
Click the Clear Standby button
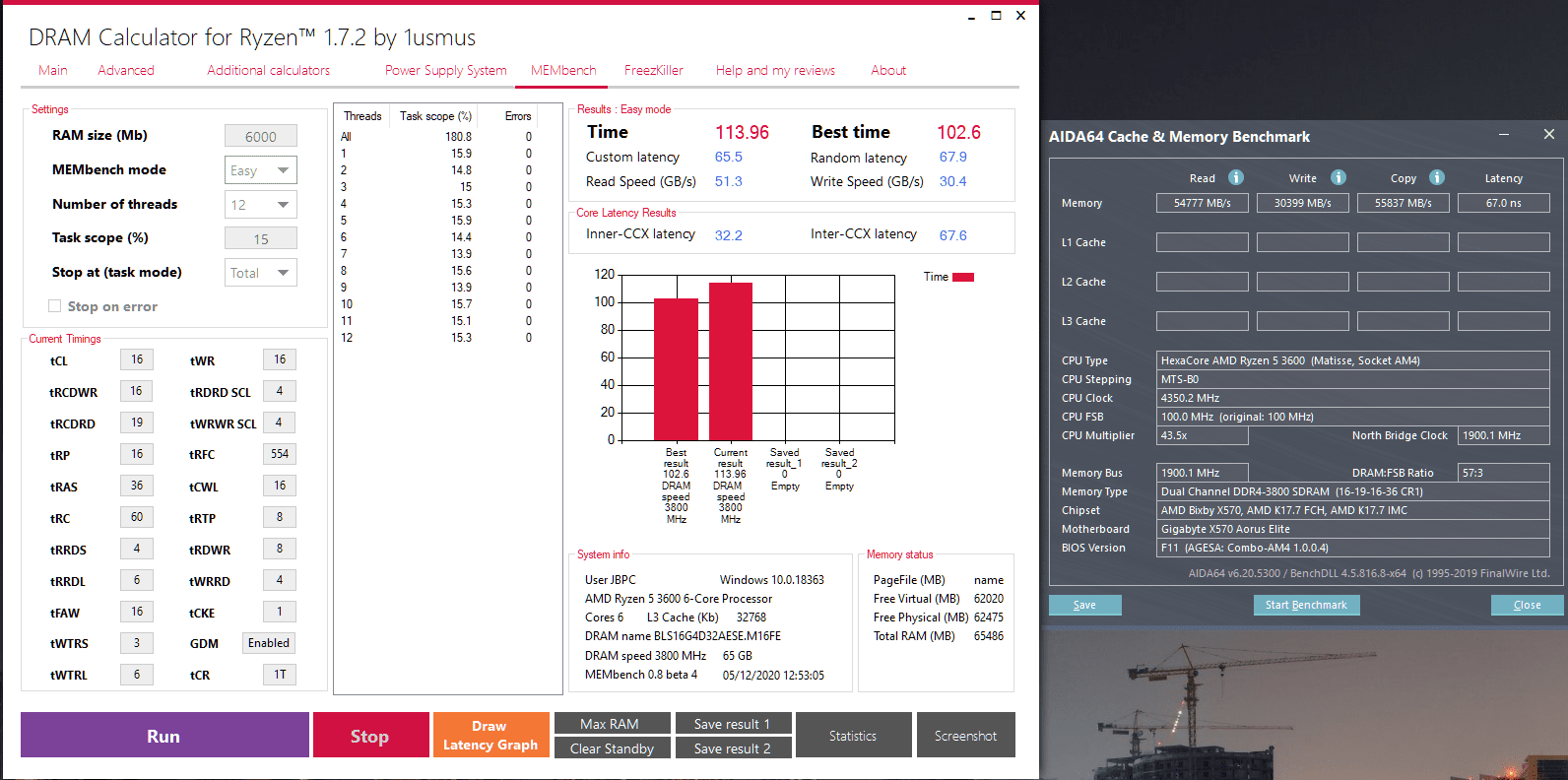point(612,748)
